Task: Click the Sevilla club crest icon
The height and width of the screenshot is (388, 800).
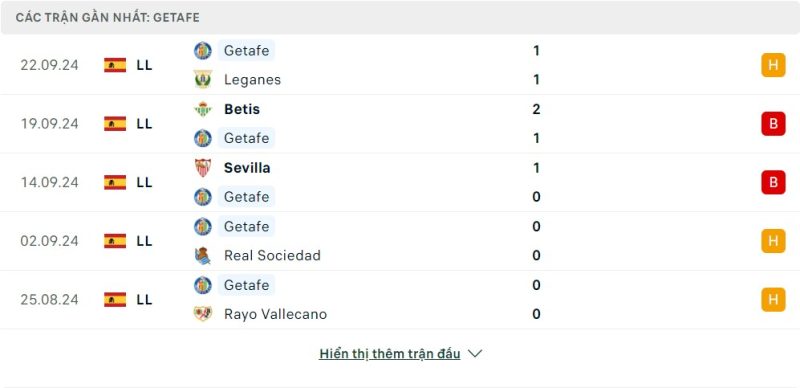Action: coord(203,167)
